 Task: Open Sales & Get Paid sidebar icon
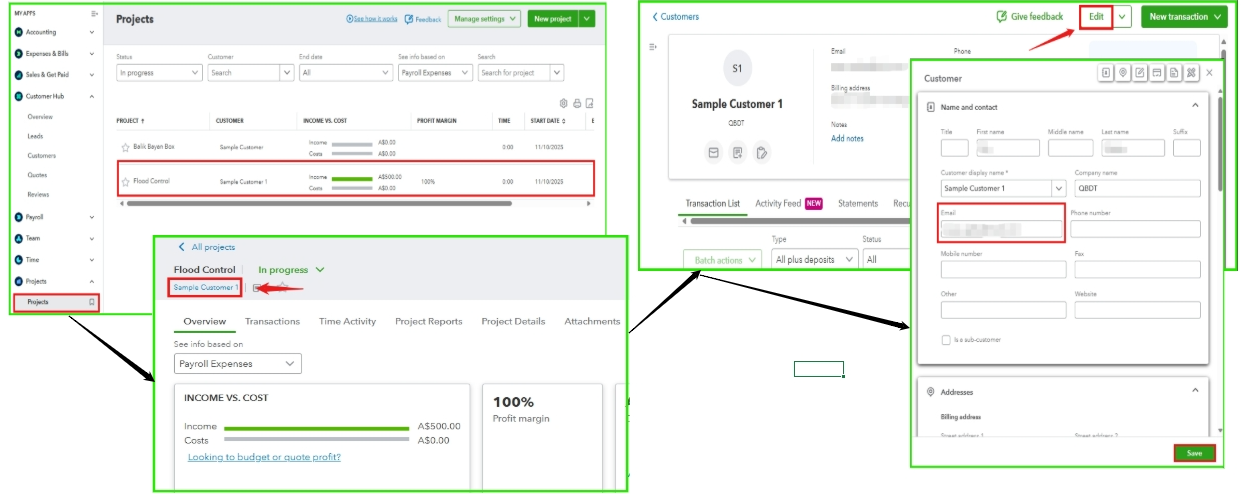tap(19, 74)
